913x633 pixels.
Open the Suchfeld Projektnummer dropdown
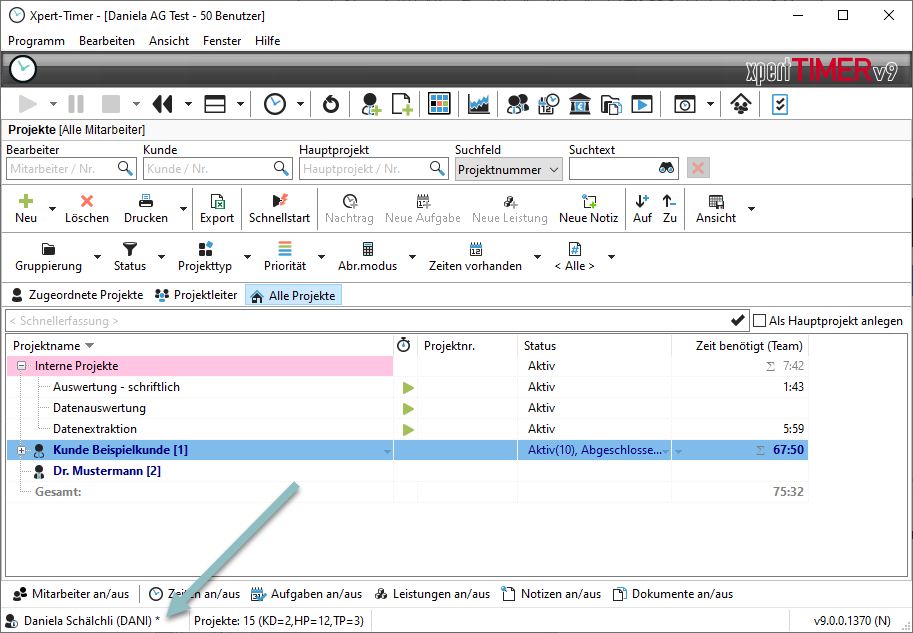[554, 170]
